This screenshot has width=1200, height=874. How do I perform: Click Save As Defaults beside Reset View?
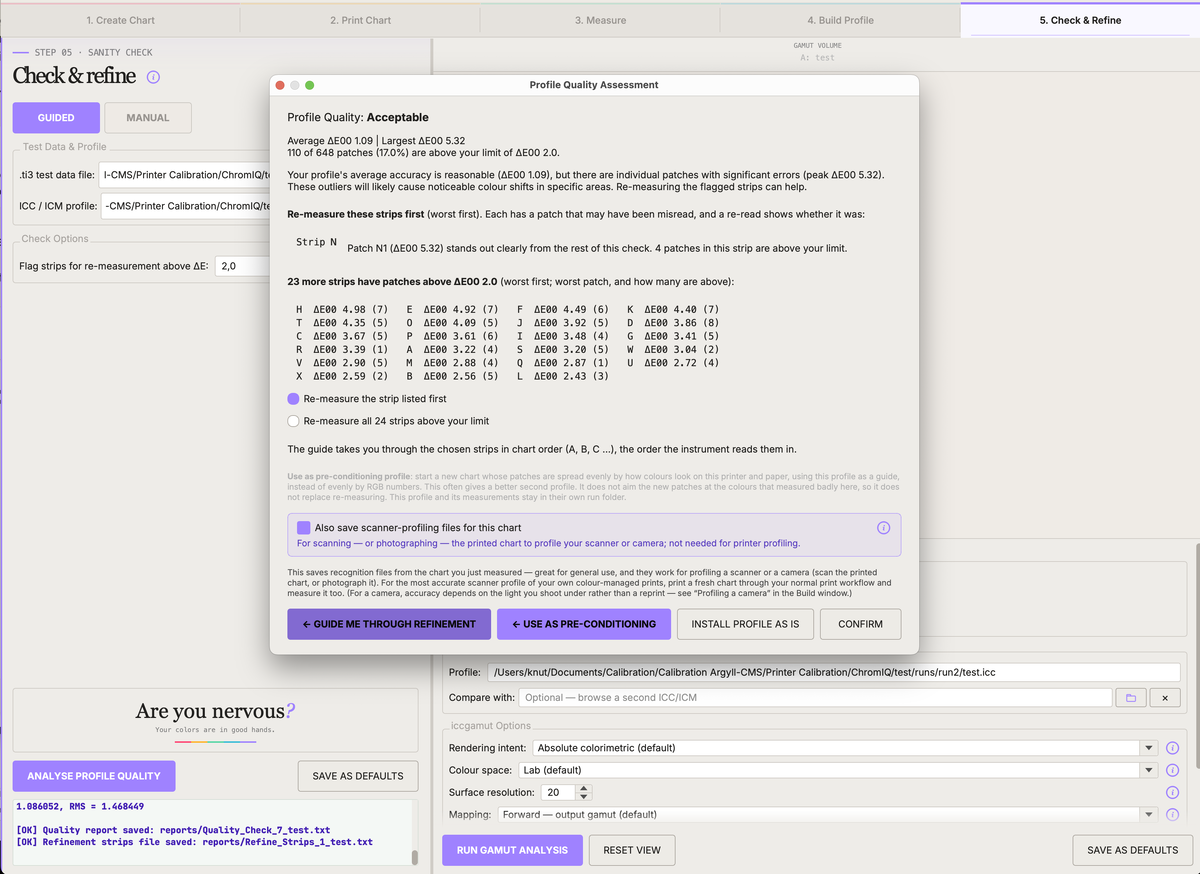click(x=1133, y=850)
